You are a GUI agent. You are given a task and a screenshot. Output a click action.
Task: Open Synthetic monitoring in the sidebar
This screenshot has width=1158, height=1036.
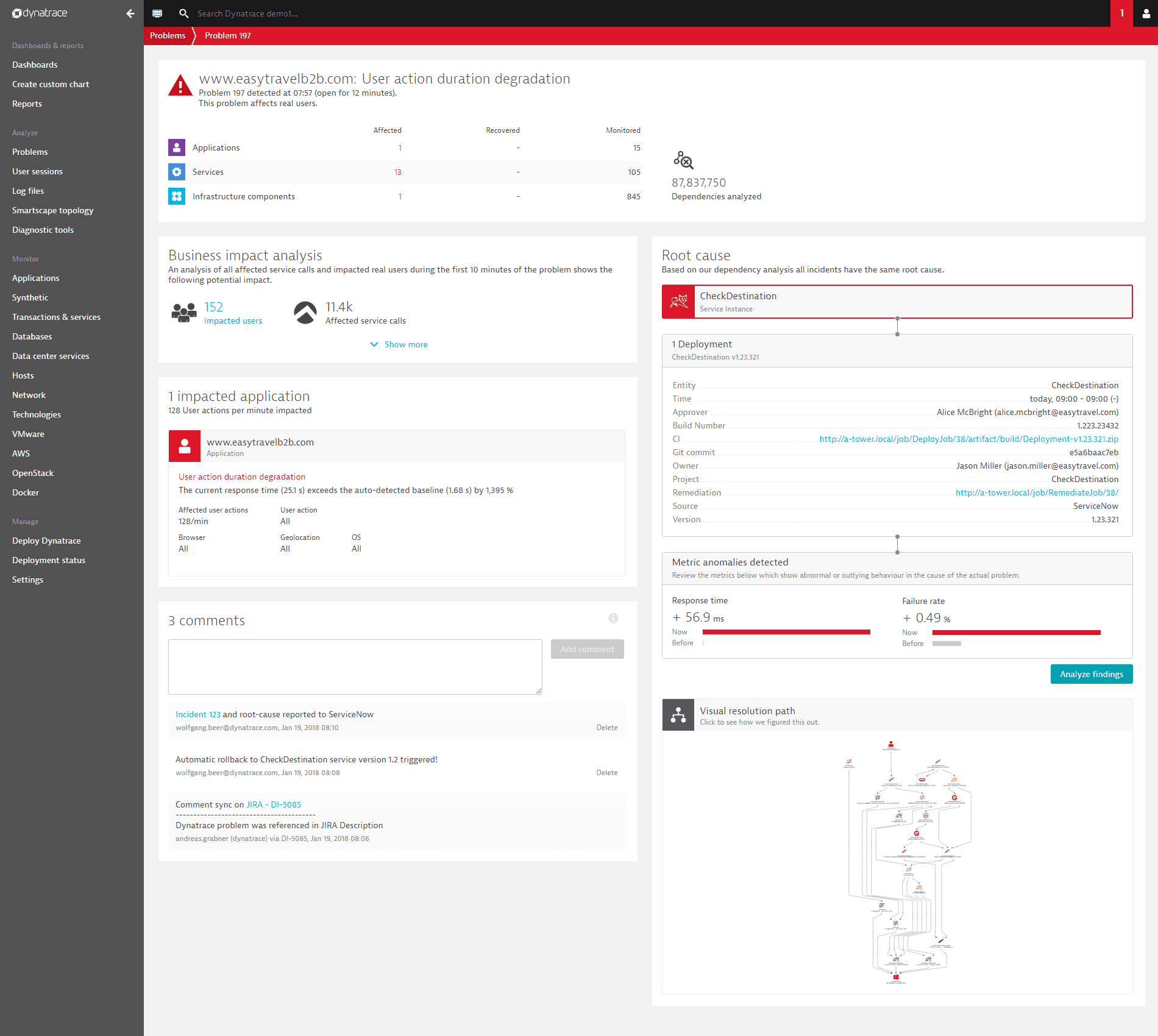click(x=30, y=297)
